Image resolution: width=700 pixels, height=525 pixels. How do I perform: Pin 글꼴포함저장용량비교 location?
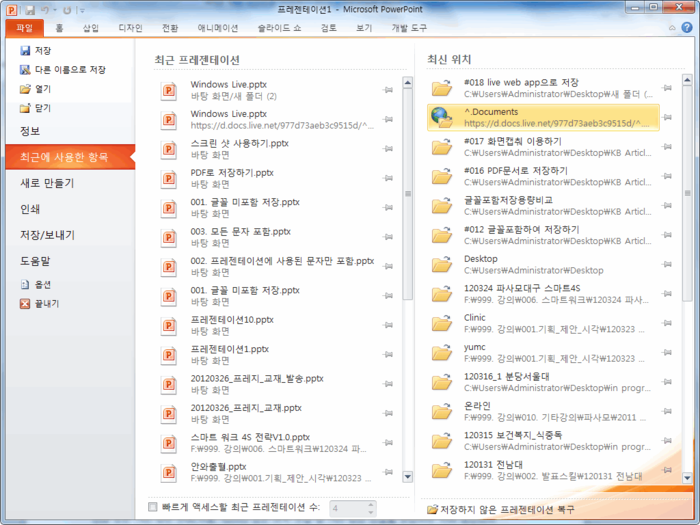[667, 205]
